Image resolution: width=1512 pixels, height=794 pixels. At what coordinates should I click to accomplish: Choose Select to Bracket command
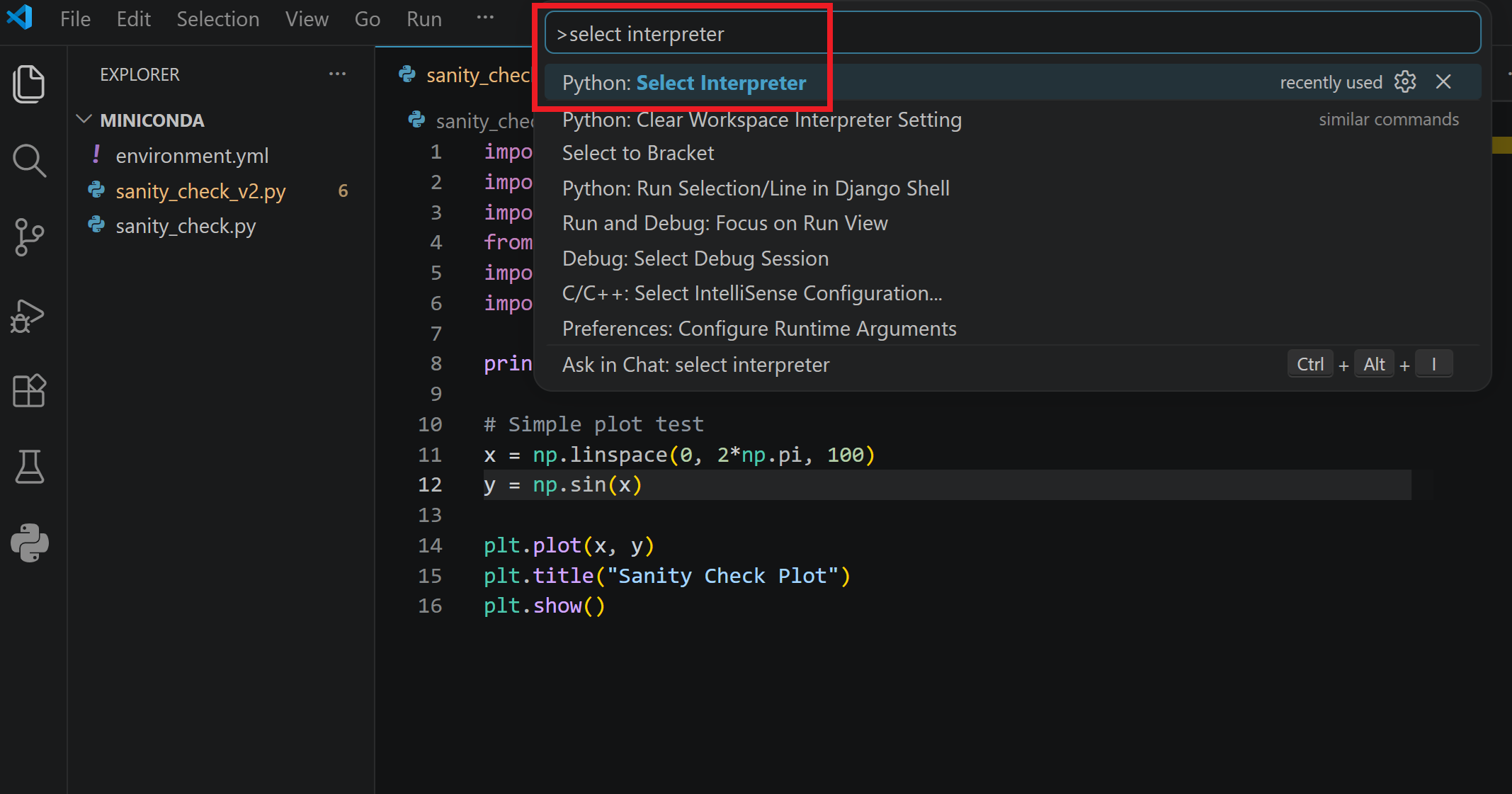click(1013, 153)
